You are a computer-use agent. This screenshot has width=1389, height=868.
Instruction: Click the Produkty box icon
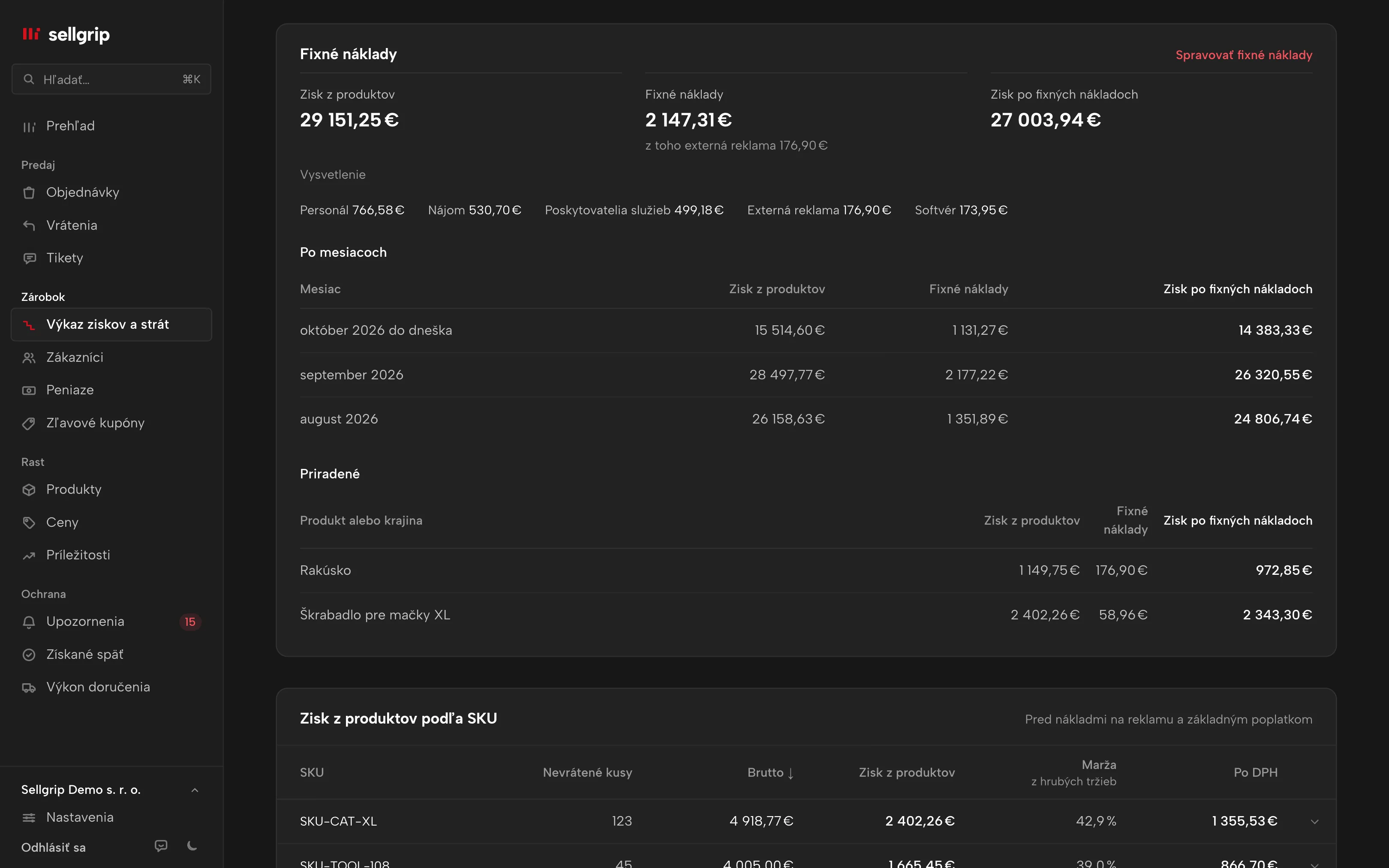[x=29, y=490]
